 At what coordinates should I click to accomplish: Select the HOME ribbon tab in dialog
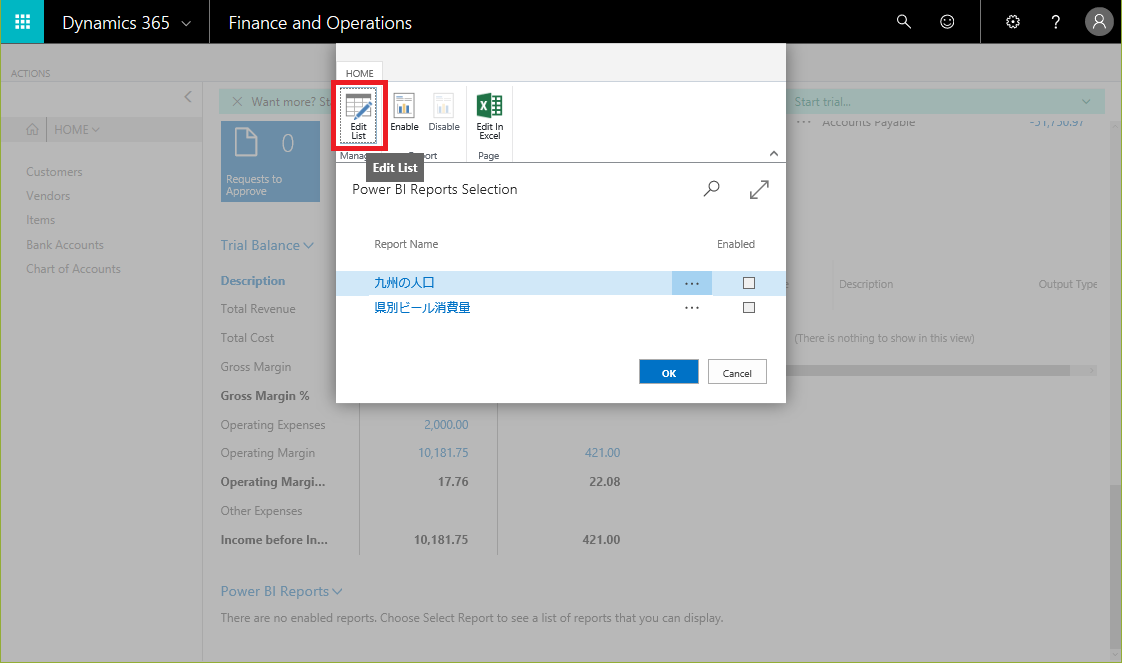[359, 73]
